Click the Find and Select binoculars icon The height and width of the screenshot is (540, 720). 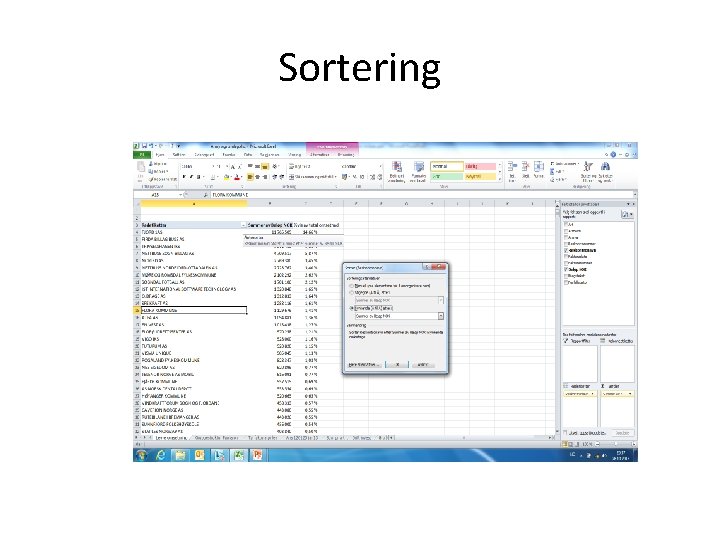pos(605,167)
